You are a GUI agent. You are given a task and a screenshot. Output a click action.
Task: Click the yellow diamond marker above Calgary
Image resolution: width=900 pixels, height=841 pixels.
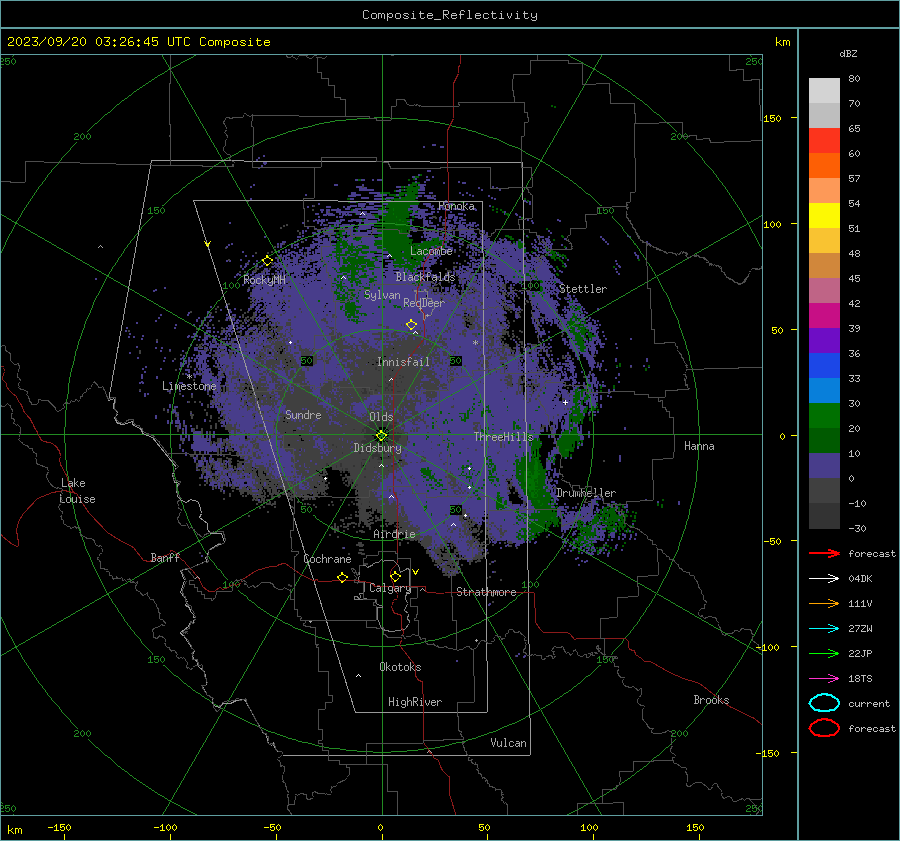[x=395, y=576]
